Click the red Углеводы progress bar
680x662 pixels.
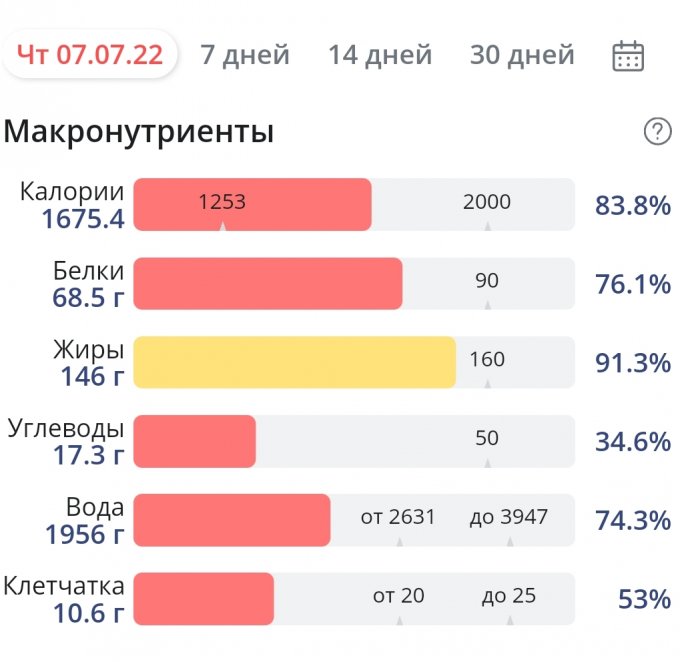(195, 441)
